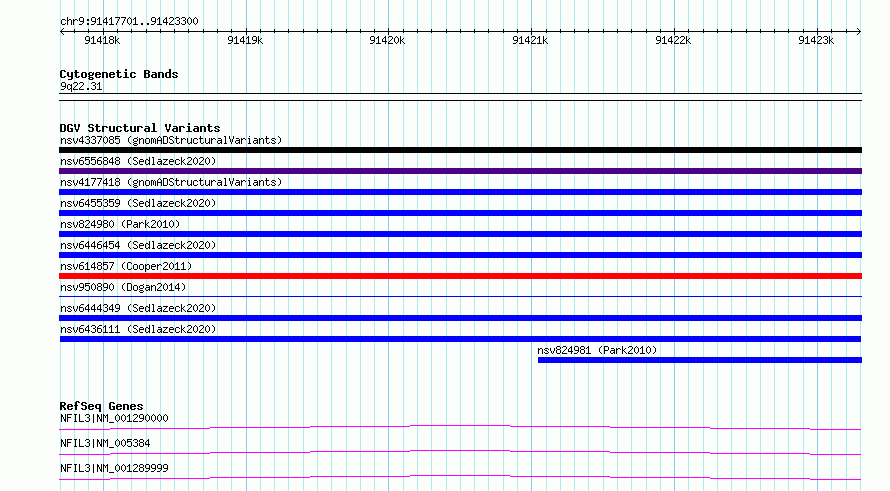Click the 91420k ruler mark
The image size is (890, 491).
click(x=387, y=40)
